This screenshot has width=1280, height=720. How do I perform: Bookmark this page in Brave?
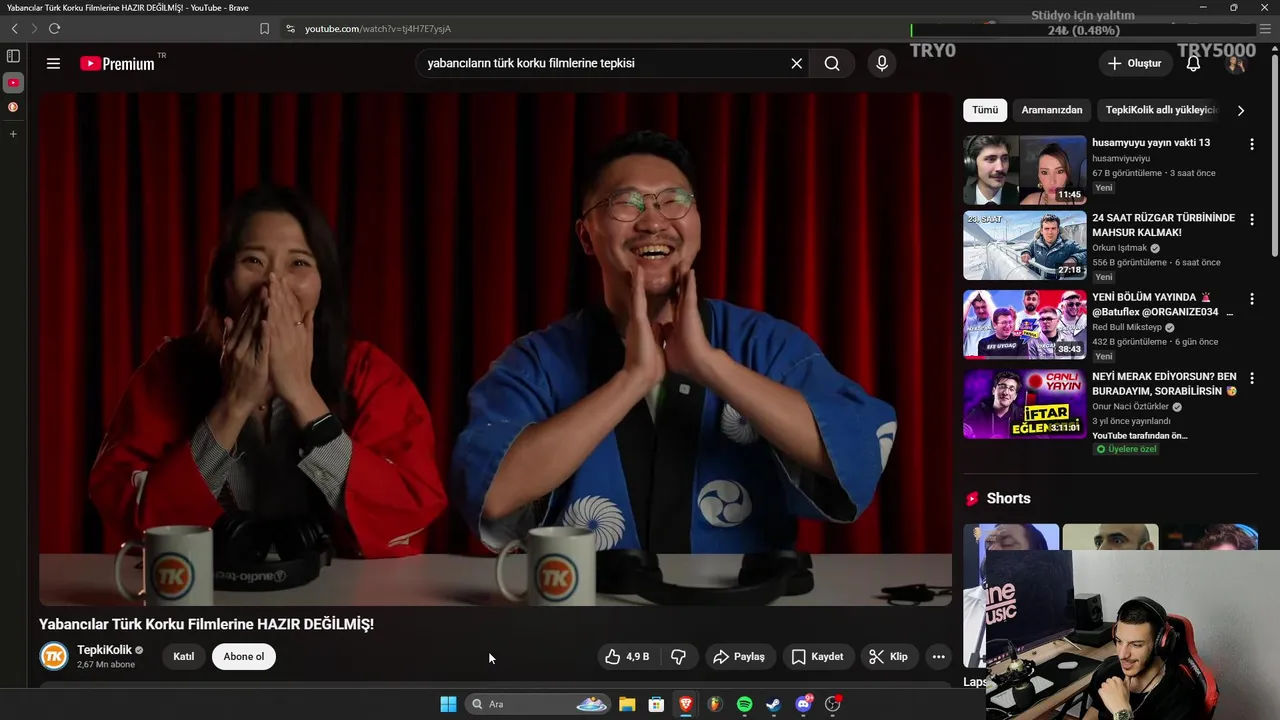[264, 29]
